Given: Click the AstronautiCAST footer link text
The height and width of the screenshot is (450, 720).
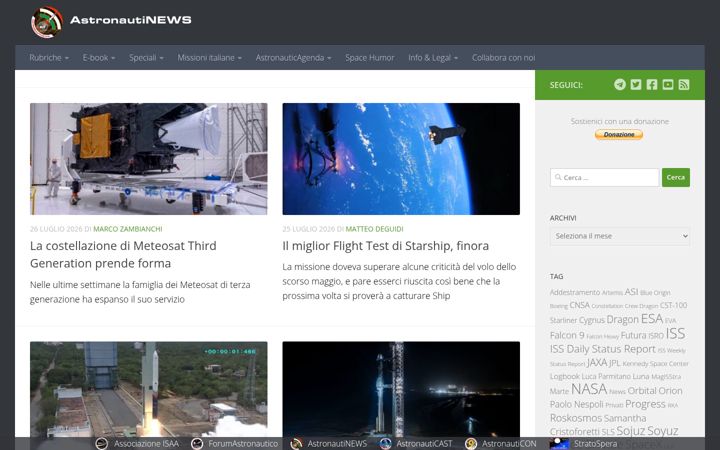Looking at the screenshot, I should pyautogui.click(x=424, y=444).
